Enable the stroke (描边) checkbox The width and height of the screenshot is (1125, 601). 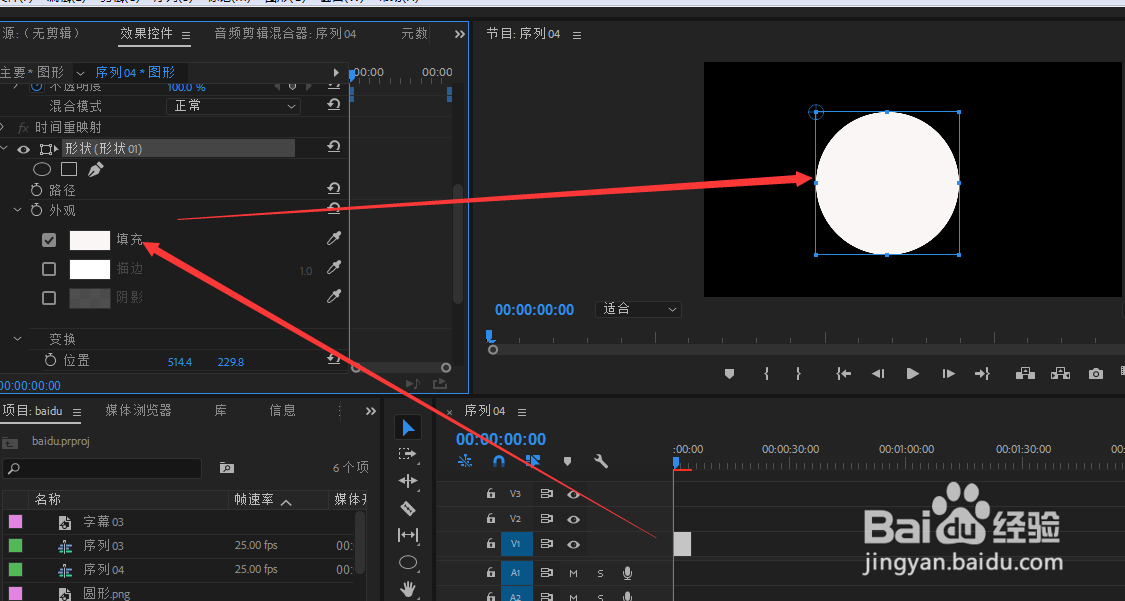click(x=49, y=269)
